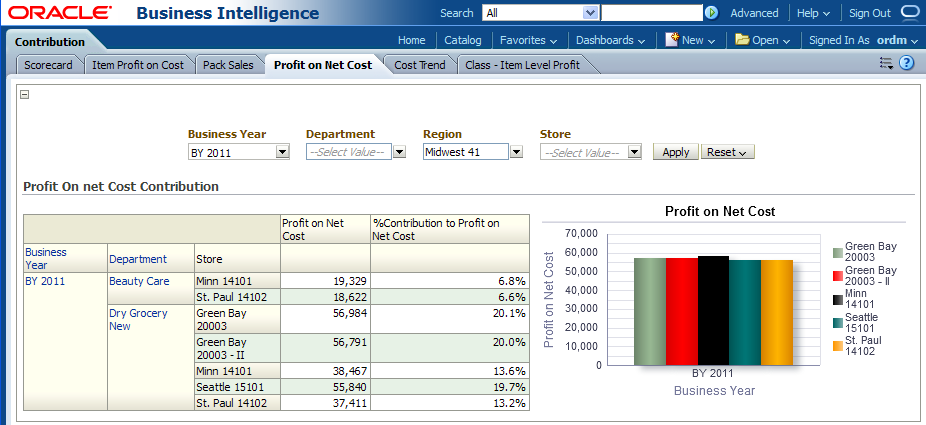Expand the Department select value dropdown
Viewport: 926px width, 425px height.
399,152
